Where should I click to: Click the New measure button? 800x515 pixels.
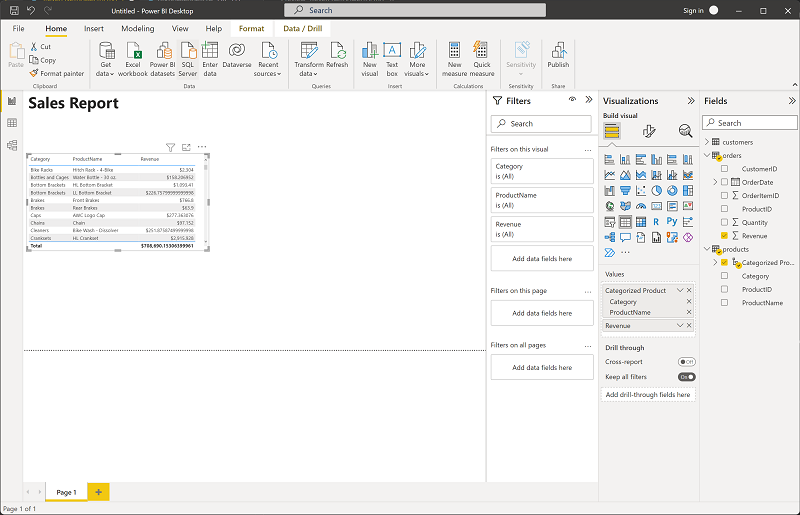455,59
